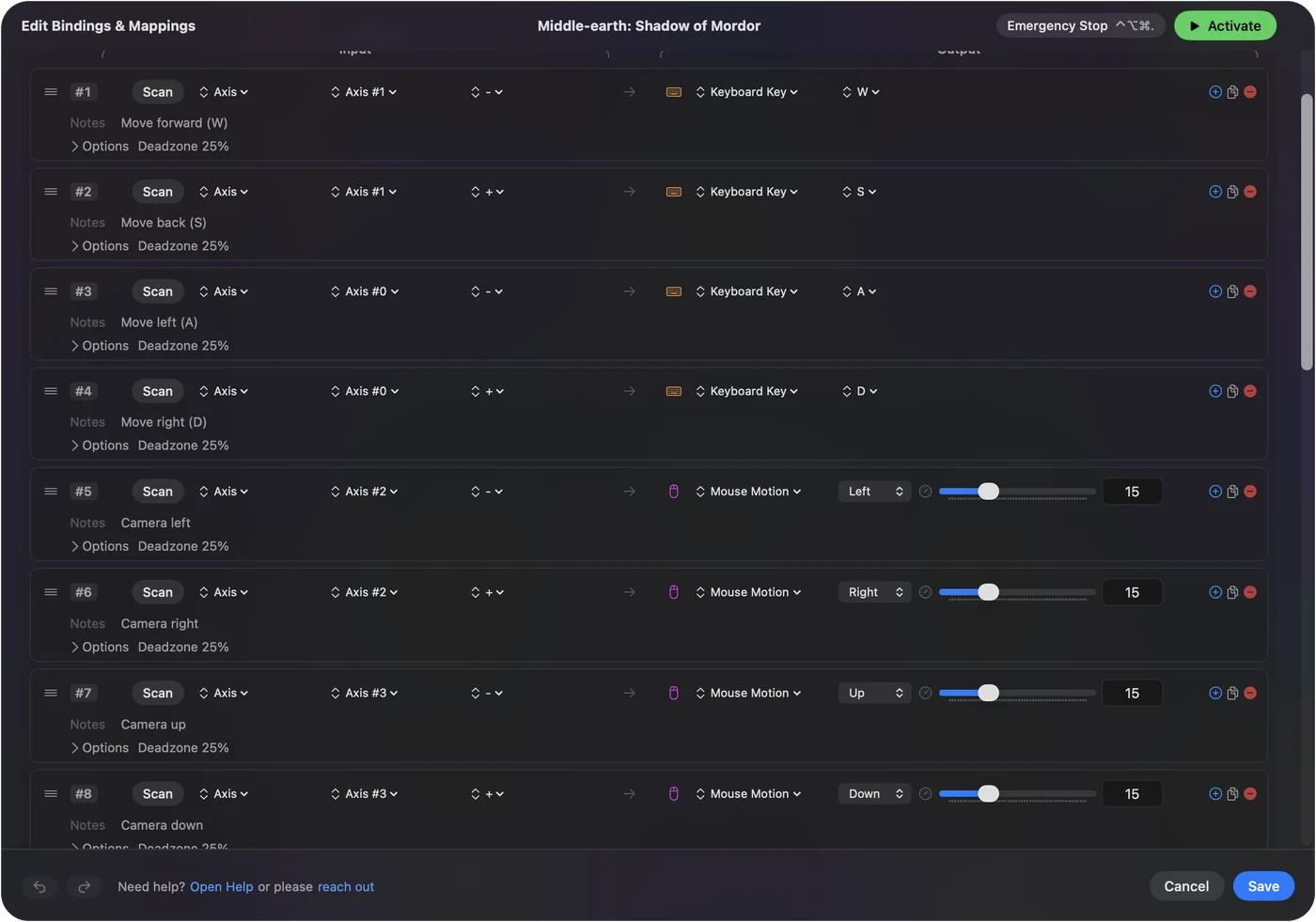The height and width of the screenshot is (922, 1316).
Task: Open the Axis #2 dropdown in row #5
Action: (x=365, y=492)
